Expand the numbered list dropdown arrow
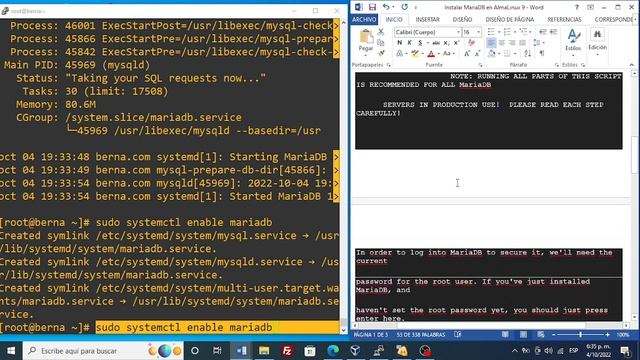This screenshot has width=640, height=360. (x=514, y=32)
